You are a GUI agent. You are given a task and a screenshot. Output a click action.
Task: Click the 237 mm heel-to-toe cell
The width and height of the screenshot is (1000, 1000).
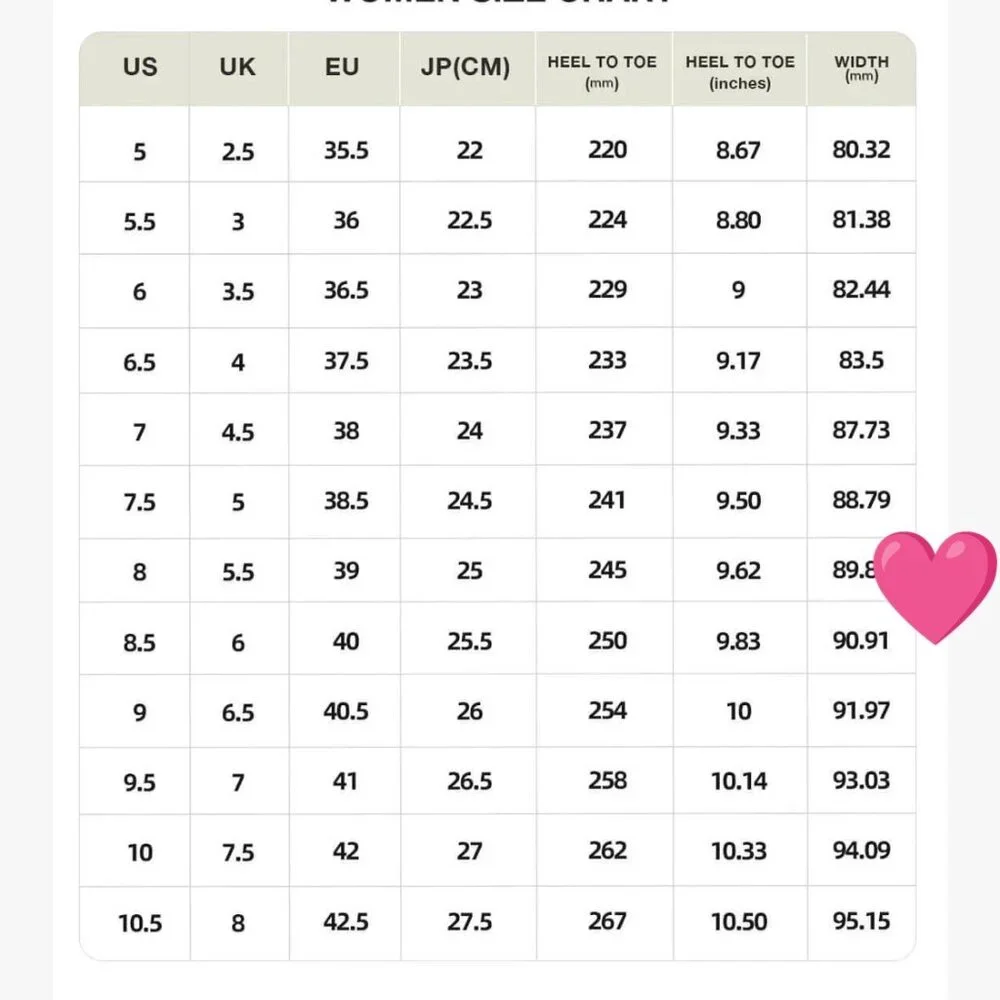[607, 430]
